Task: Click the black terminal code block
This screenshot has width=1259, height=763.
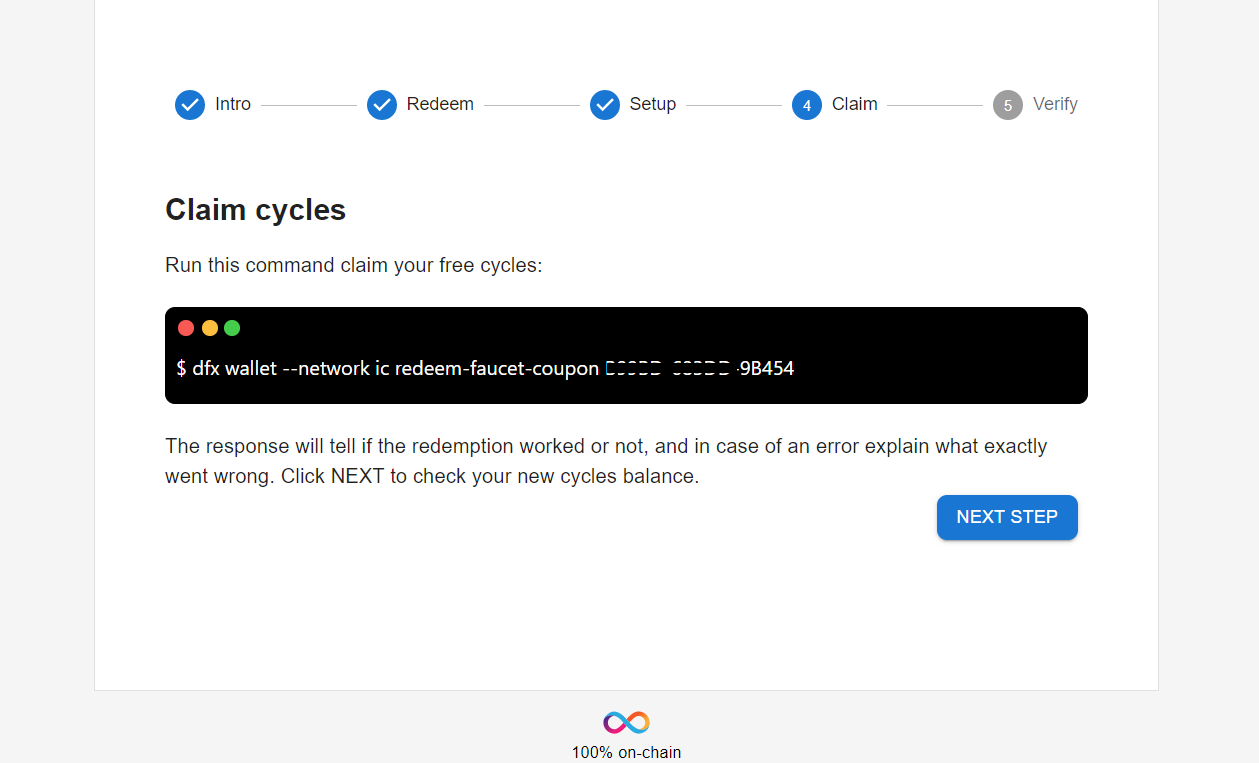Action: point(626,355)
